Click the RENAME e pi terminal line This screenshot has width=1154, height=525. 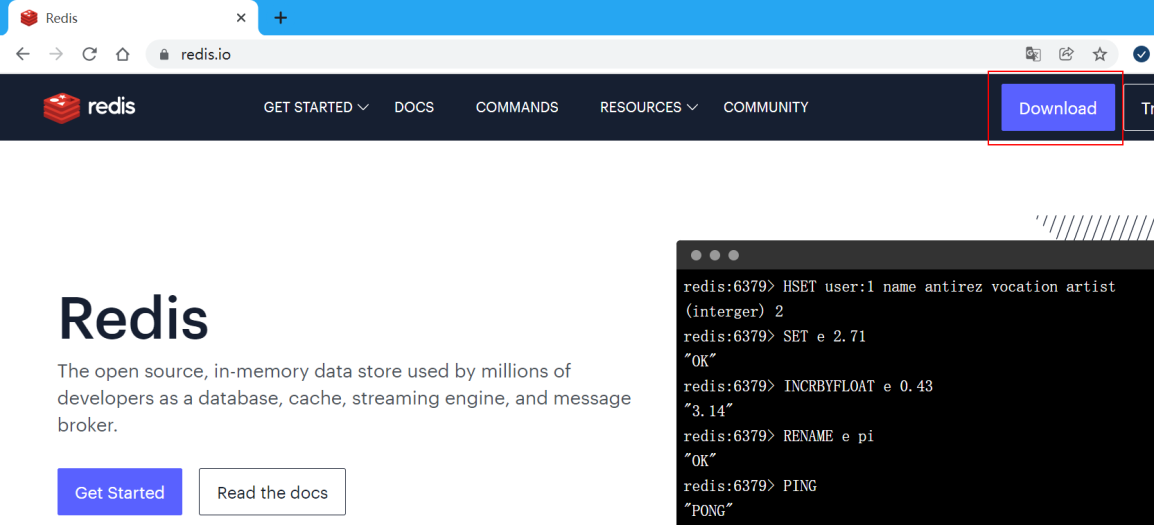pyautogui.click(x=778, y=436)
